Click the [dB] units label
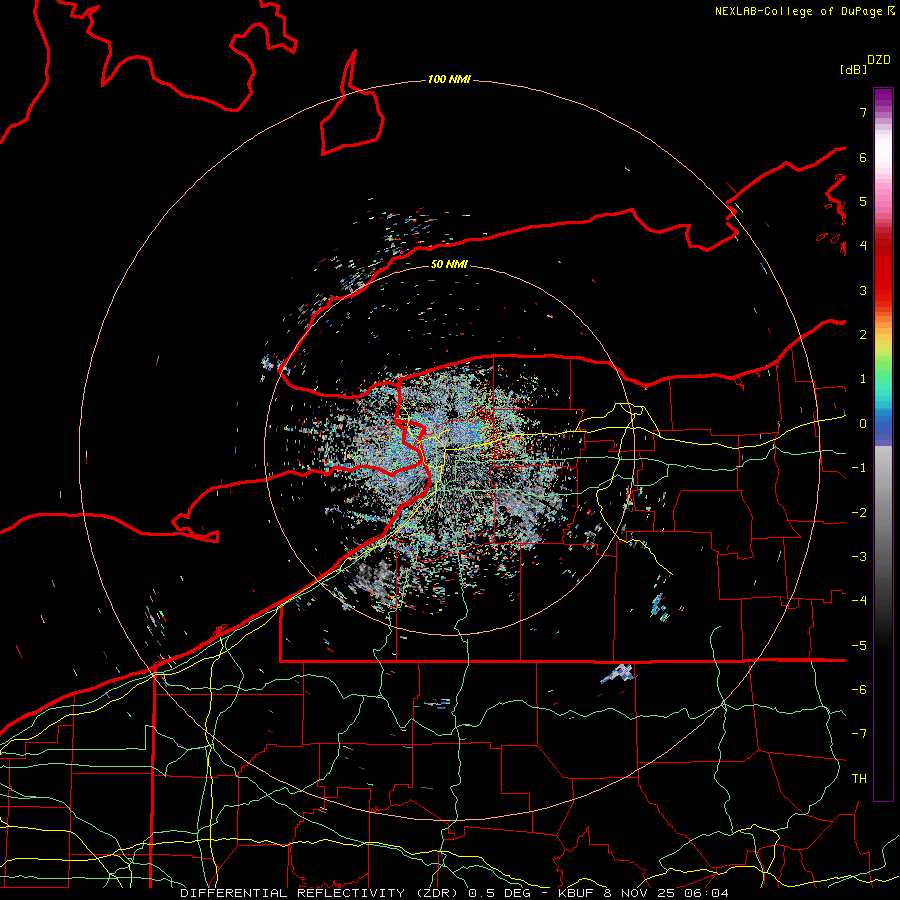 [853, 69]
